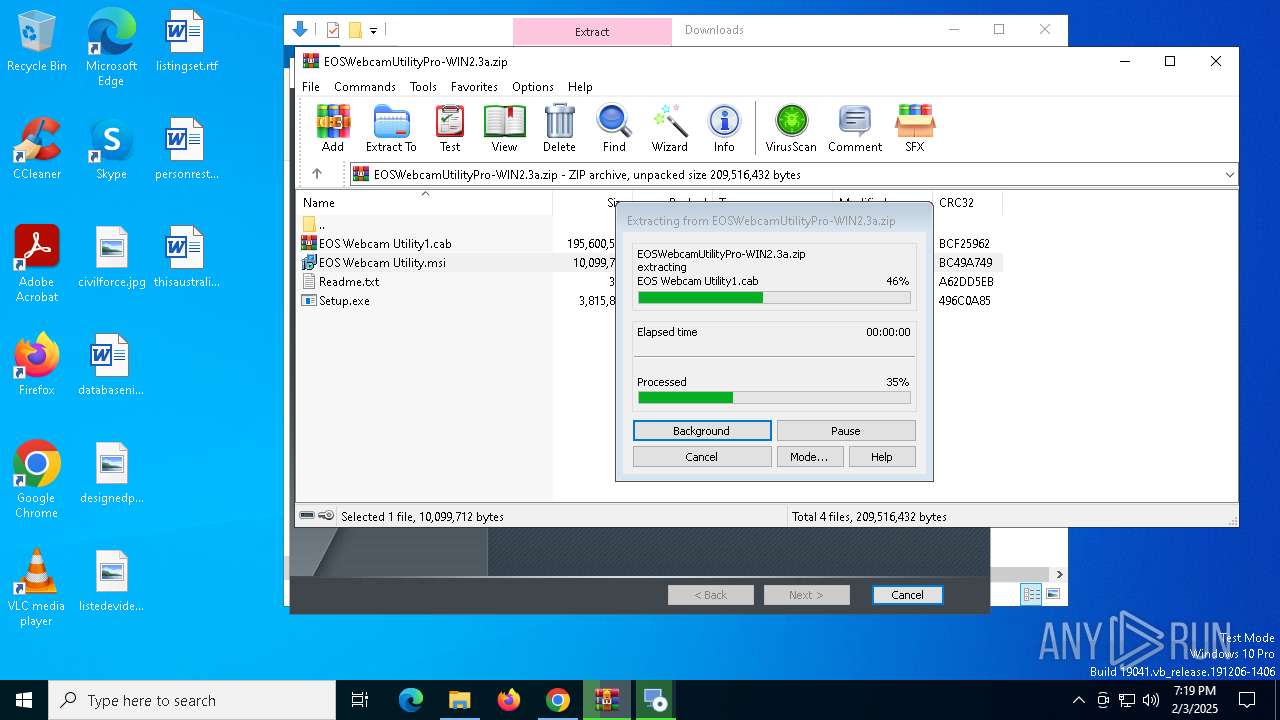The width and height of the screenshot is (1280, 720).
Task: Select the Google Chrome desktop shortcut
Action: point(37,480)
